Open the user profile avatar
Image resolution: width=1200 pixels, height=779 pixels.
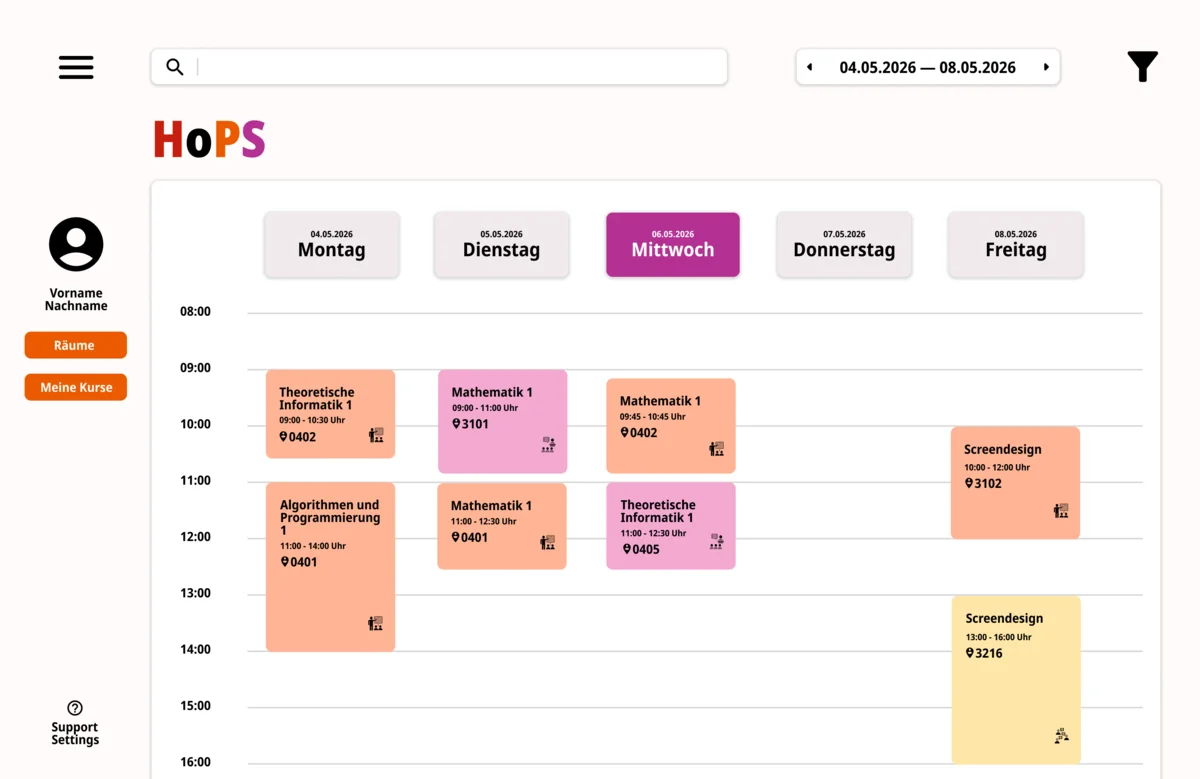76,244
